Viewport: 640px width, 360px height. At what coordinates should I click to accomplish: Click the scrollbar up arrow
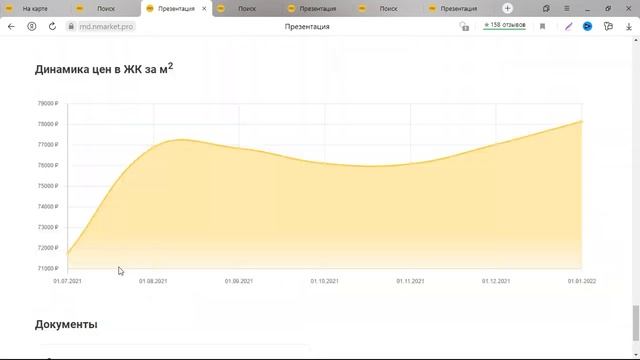click(x=636, y=40)
